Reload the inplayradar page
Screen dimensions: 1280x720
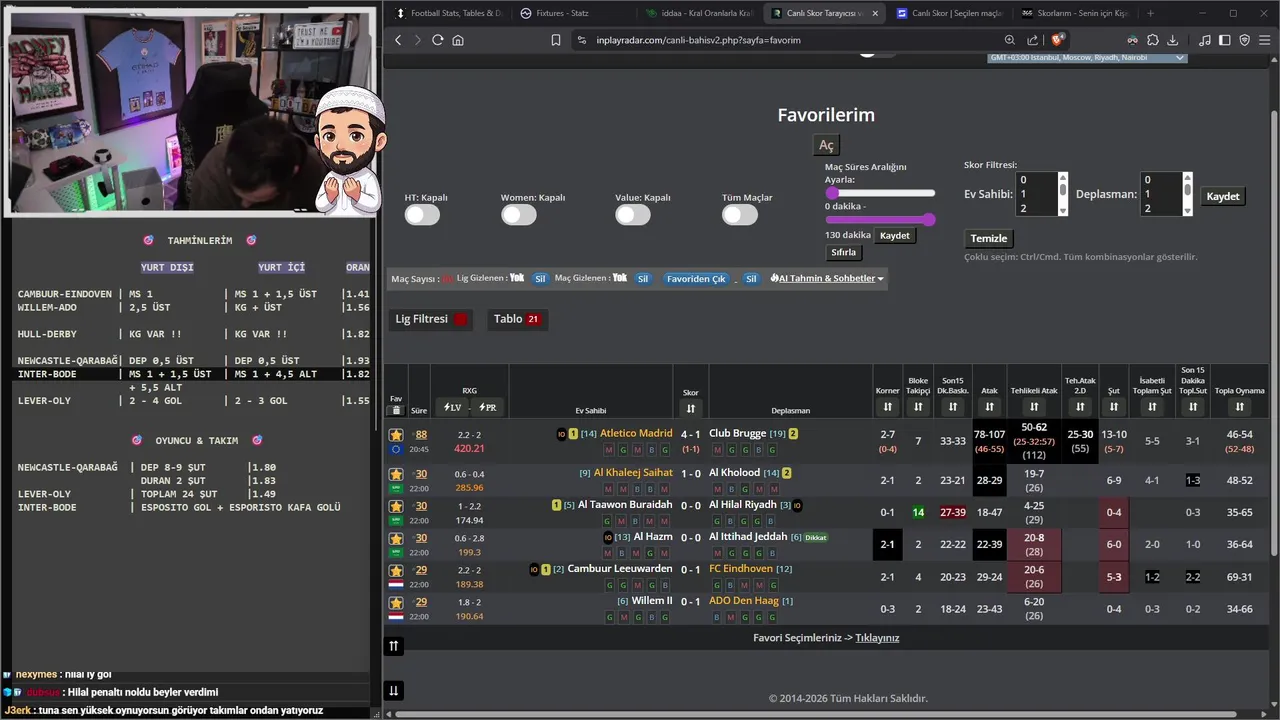pyautogui.click(x=437, y=40)
